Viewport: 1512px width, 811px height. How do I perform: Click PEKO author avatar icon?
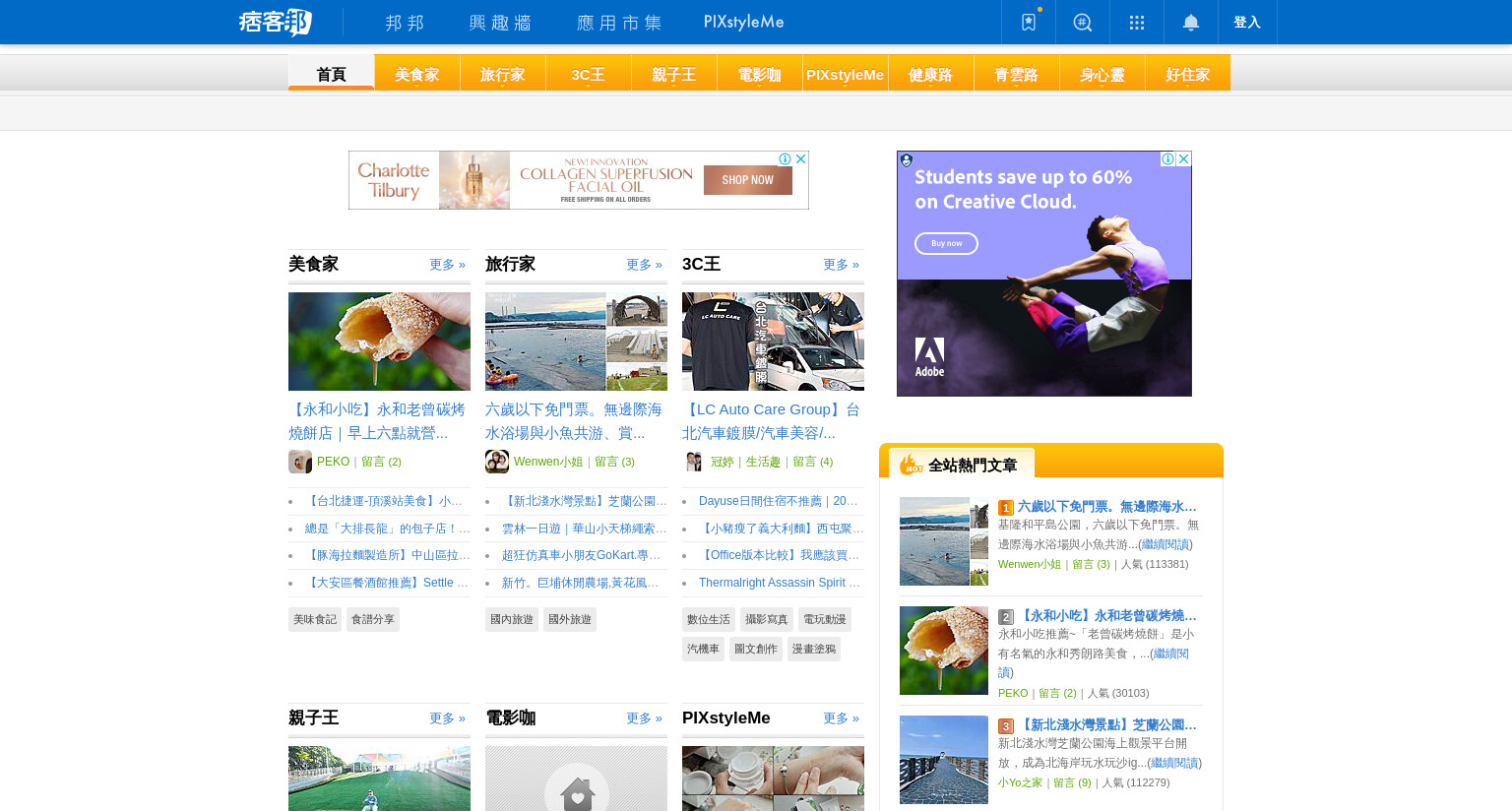[x=300, y=462]
